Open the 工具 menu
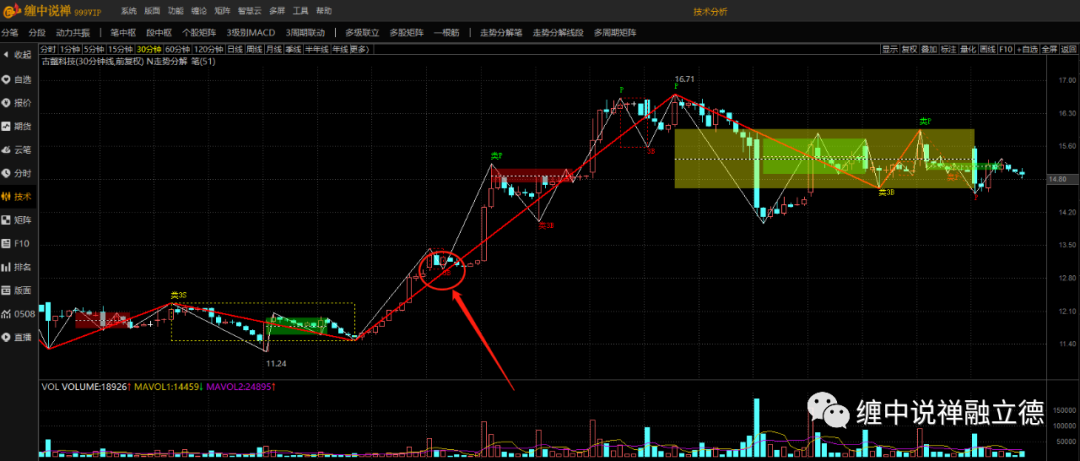The width and height of the screenshot is (1080, 461). [x=300, y=12]
